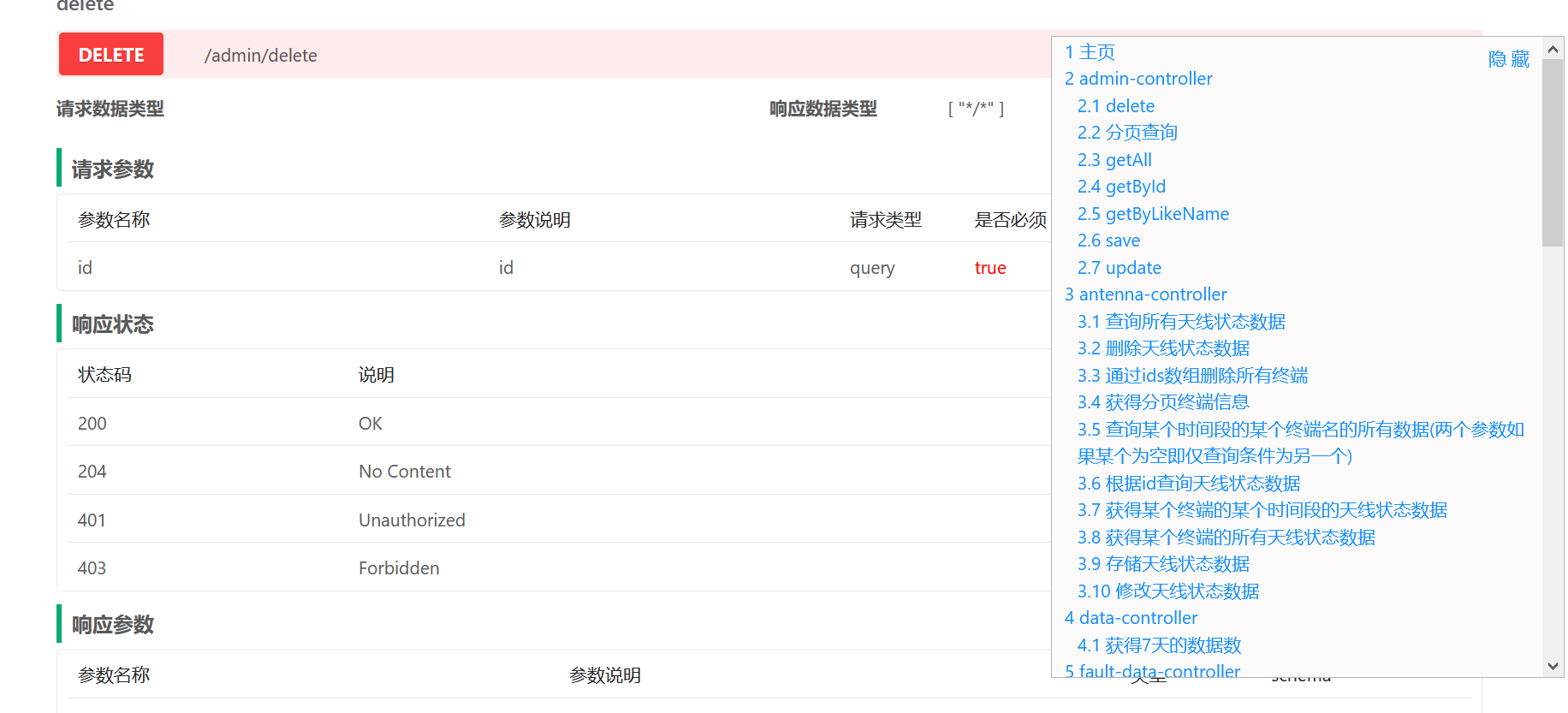
Task: Open '3.10 修改天线状态数据'
Action: coord(1168,591)
